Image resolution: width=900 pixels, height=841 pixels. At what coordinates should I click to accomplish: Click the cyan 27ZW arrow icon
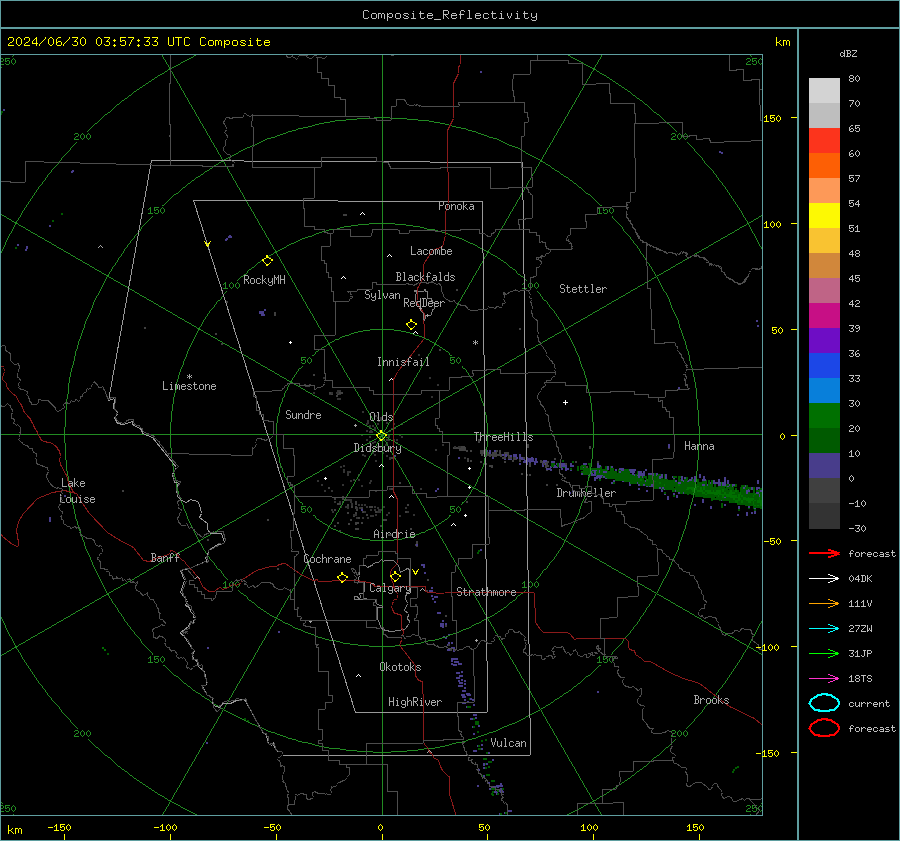pyautogui.click(x=824, y=629)
